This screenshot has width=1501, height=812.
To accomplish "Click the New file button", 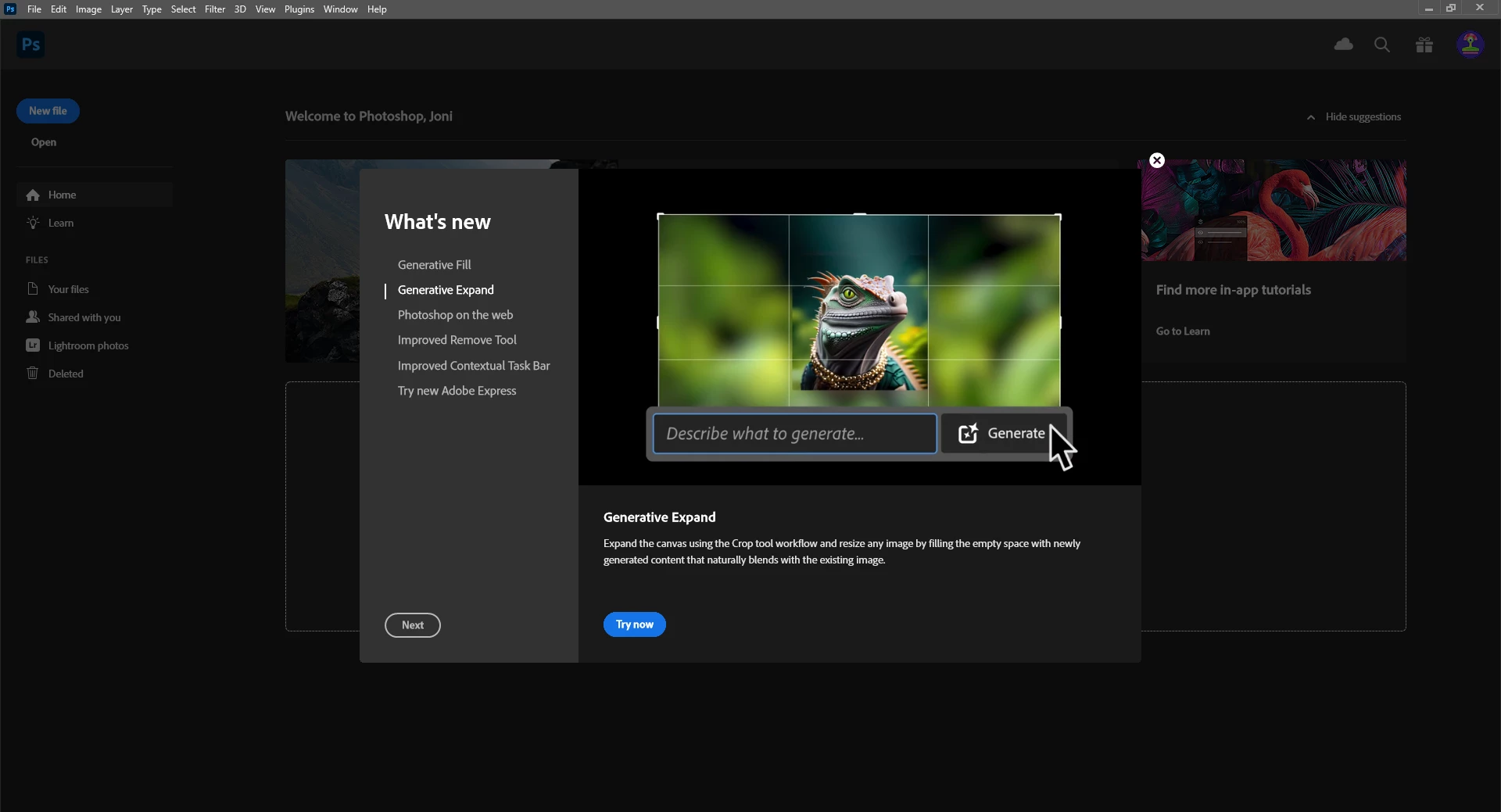I will [48, 111].
